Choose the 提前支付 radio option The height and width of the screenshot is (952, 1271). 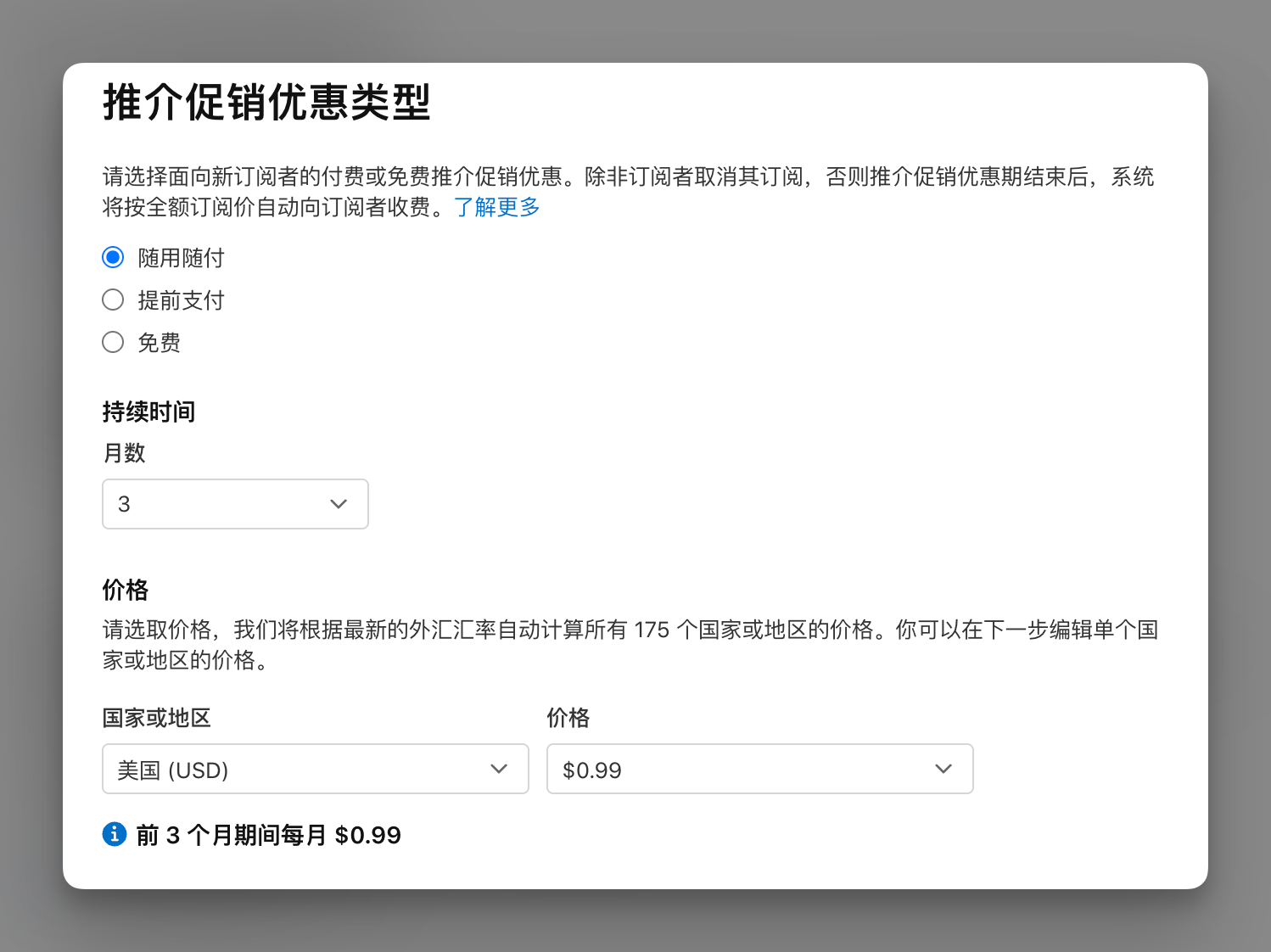pos(113,300)
